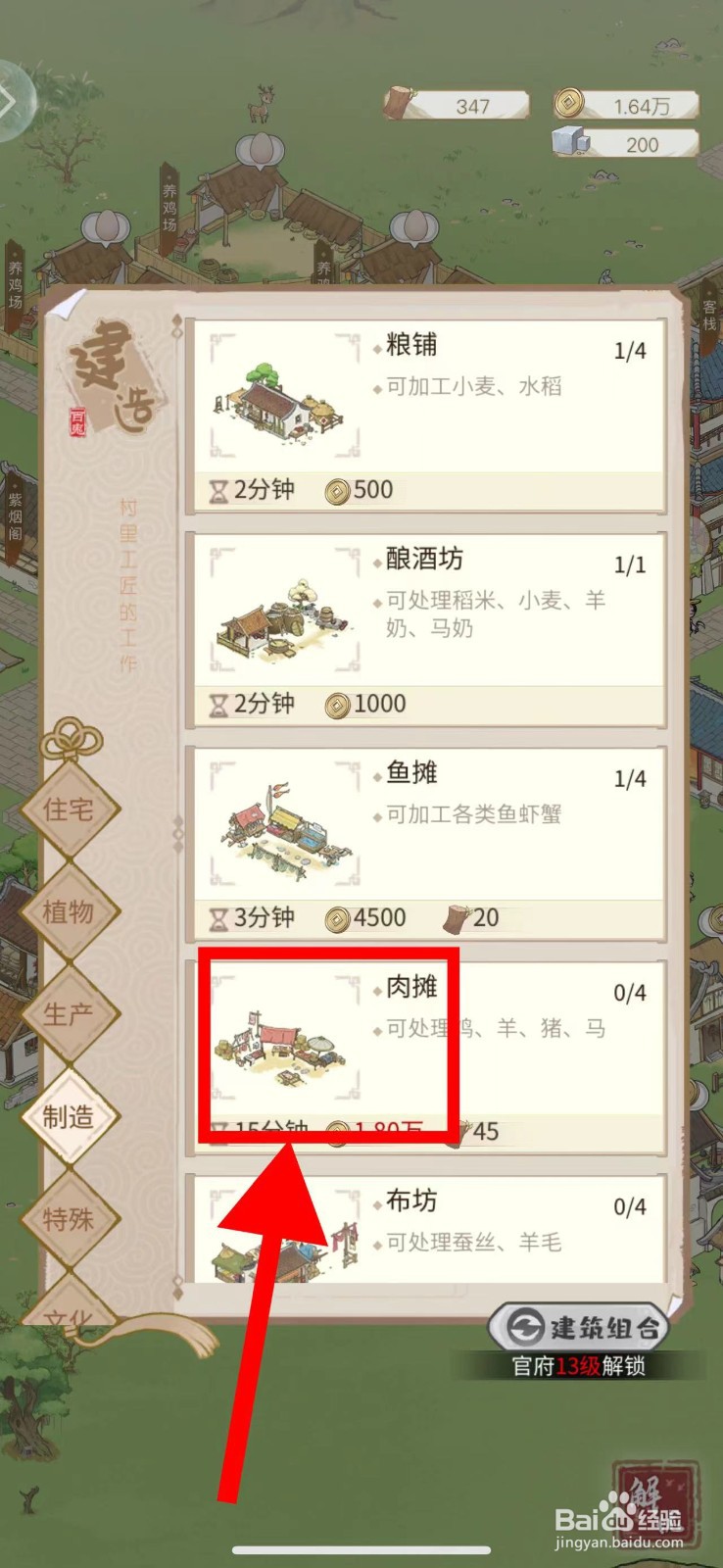Viewport: 723px width, 1568px height.
Task: Switch to the 植物 category tab
Action: (x=70, y=912)
